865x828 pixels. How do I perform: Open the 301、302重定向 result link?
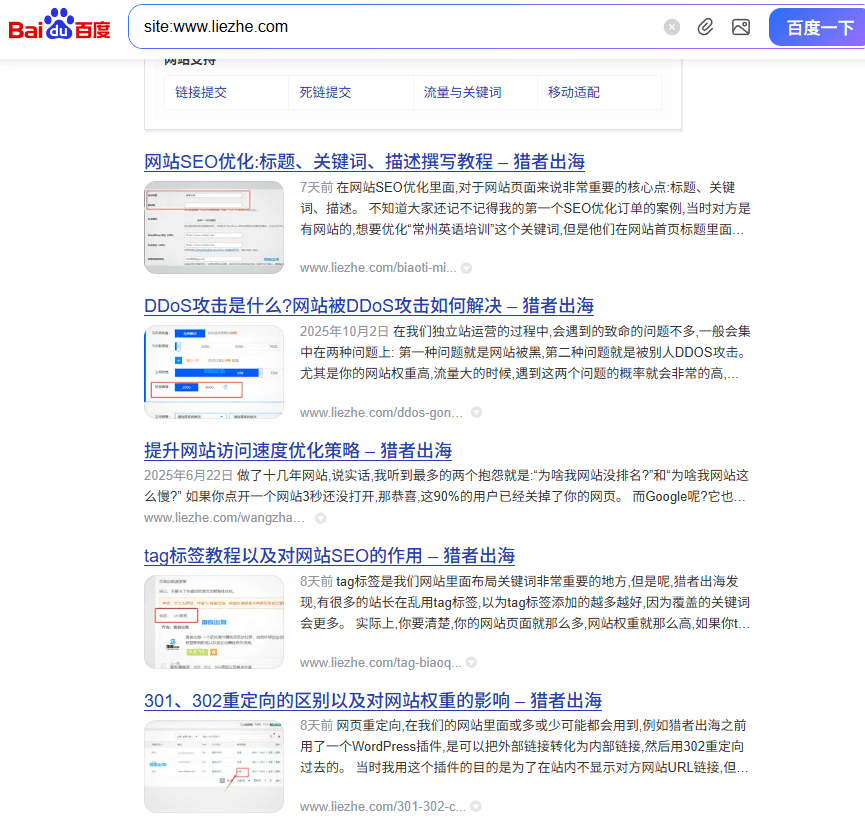click(x=372, y=700)
